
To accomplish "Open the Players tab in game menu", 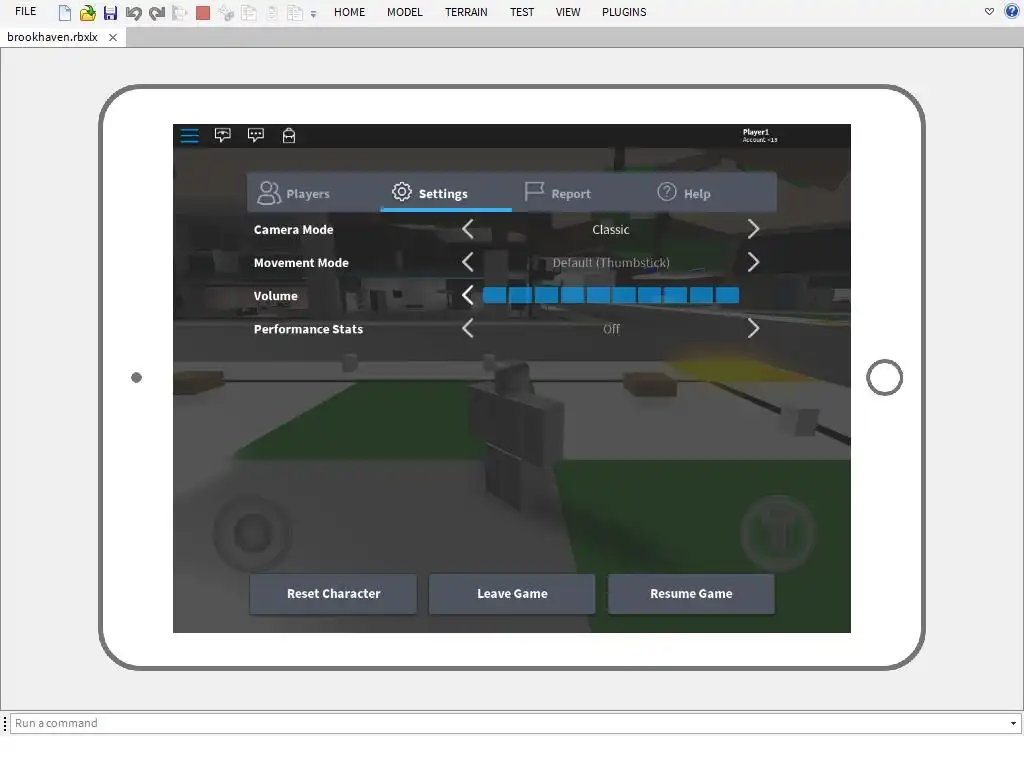I will [x=313, y=193].
